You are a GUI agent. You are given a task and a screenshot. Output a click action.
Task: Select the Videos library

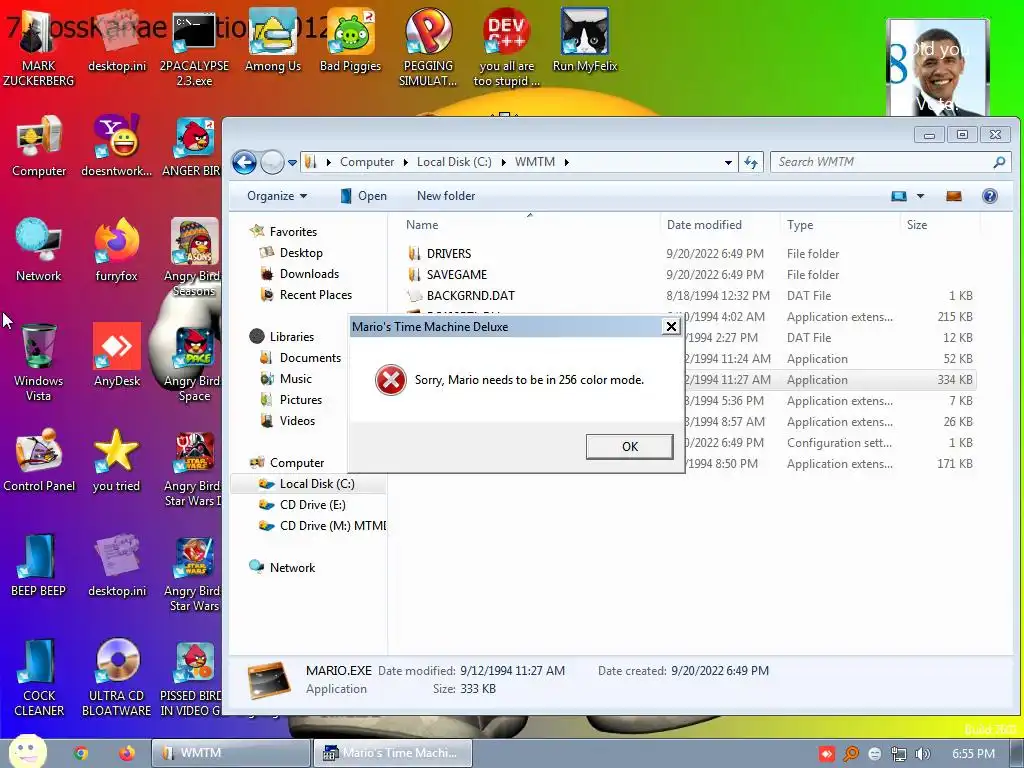(x=297, y=421)
